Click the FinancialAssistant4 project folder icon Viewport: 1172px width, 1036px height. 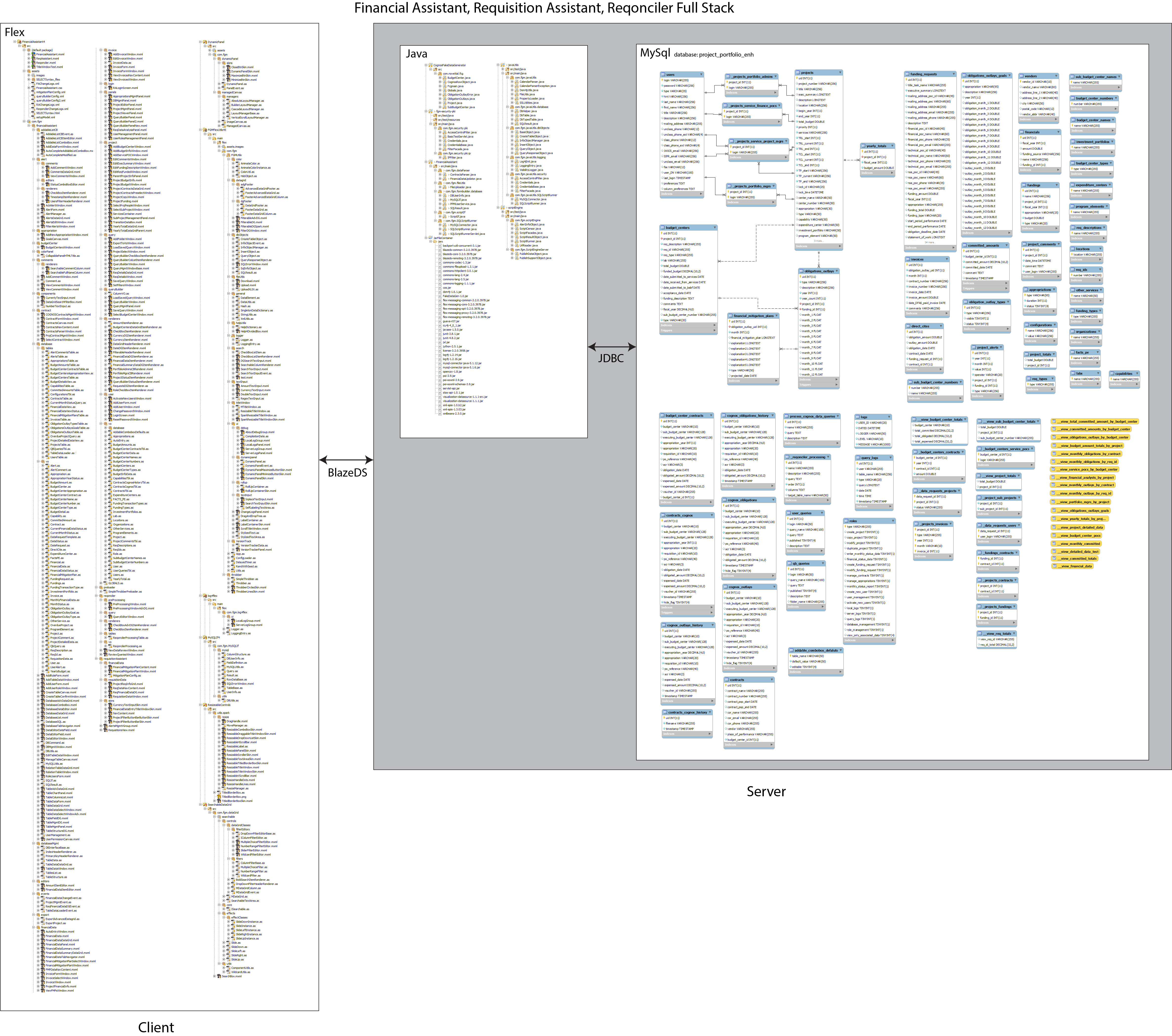[20, 42]
